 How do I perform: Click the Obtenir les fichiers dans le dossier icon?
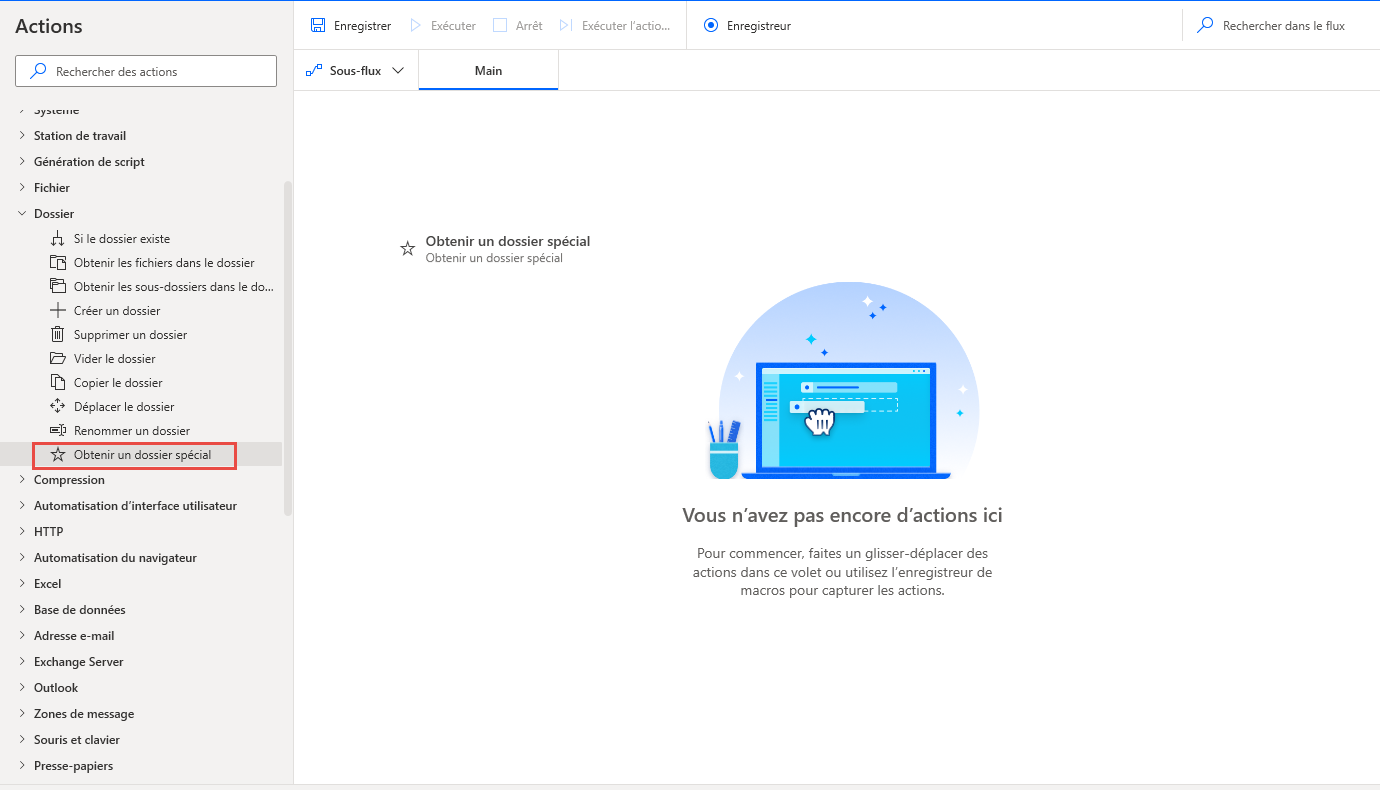pos(57,263)
